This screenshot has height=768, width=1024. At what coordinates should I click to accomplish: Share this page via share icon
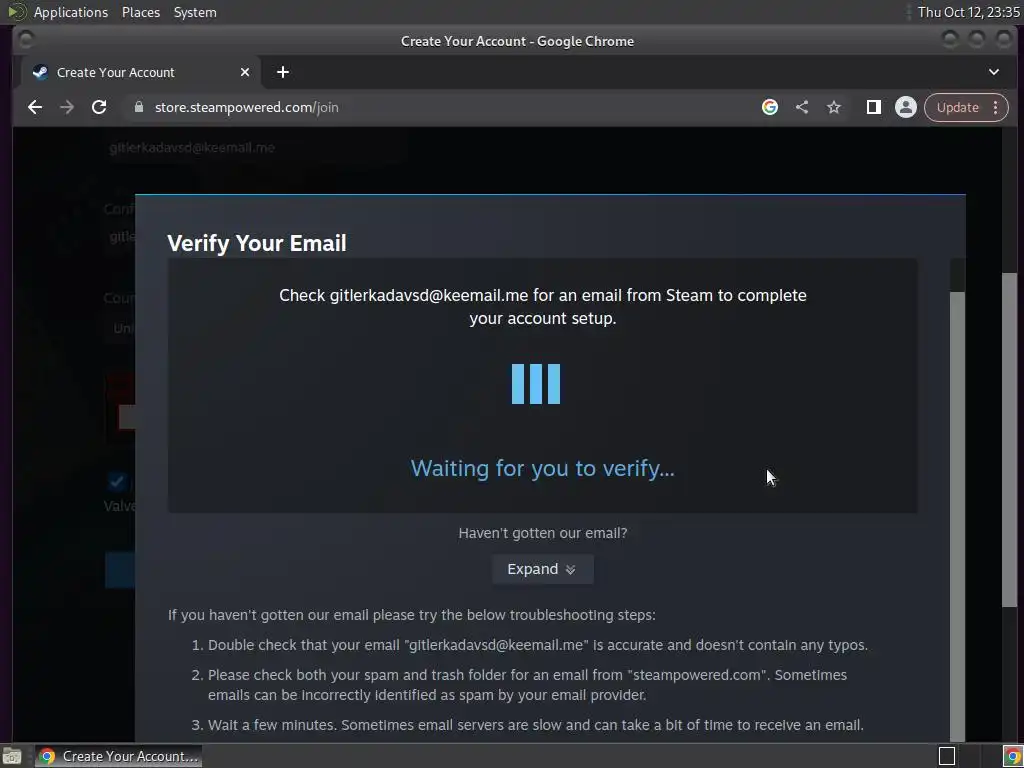point(802,107)
